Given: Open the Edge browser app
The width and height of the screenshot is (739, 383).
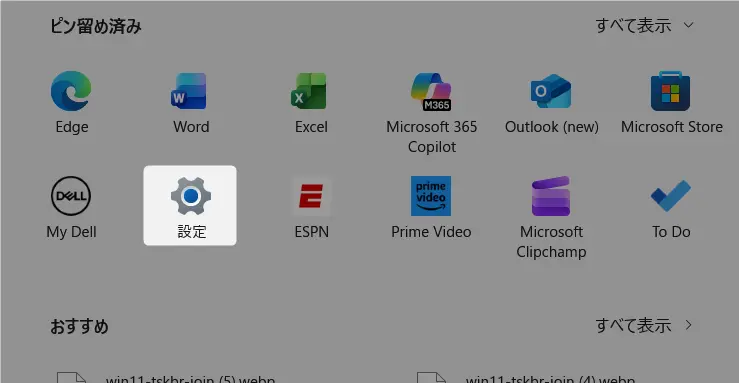Looking at the screenshot, I should pyautogui.click(x=71, y=102).
